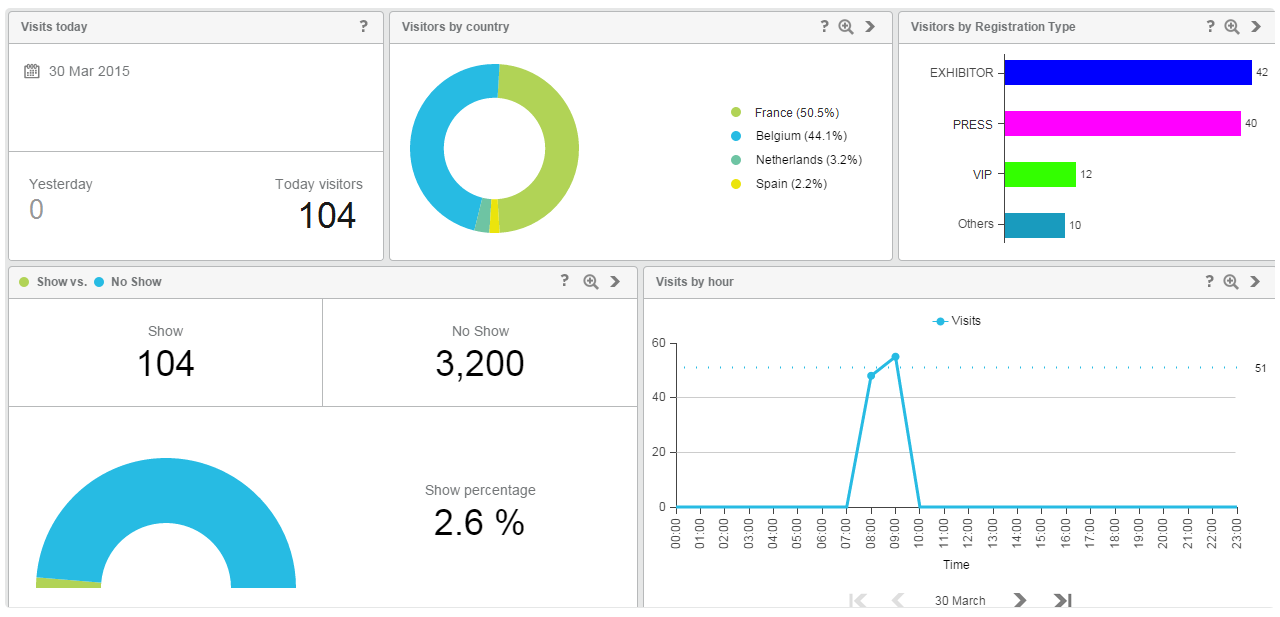Viewport: 1280px width, 617px height.
Task: Magnify the Show vs. No Show panel
Action: (x=591, y=282)
